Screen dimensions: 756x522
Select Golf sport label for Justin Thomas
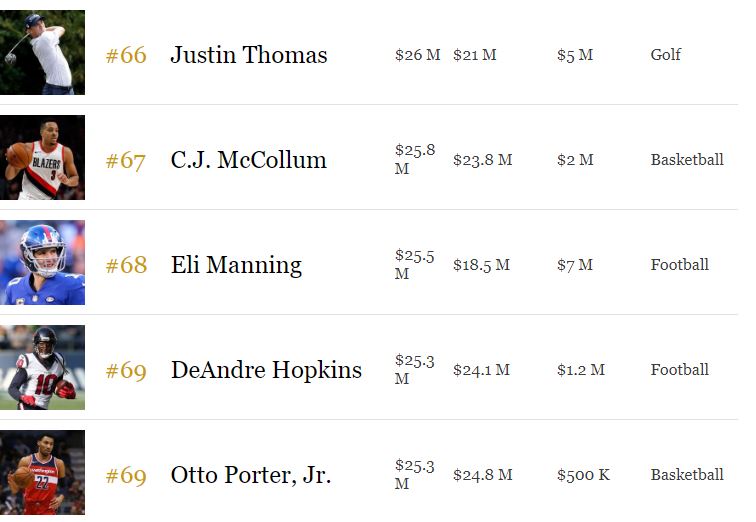[x=665, y=54]
